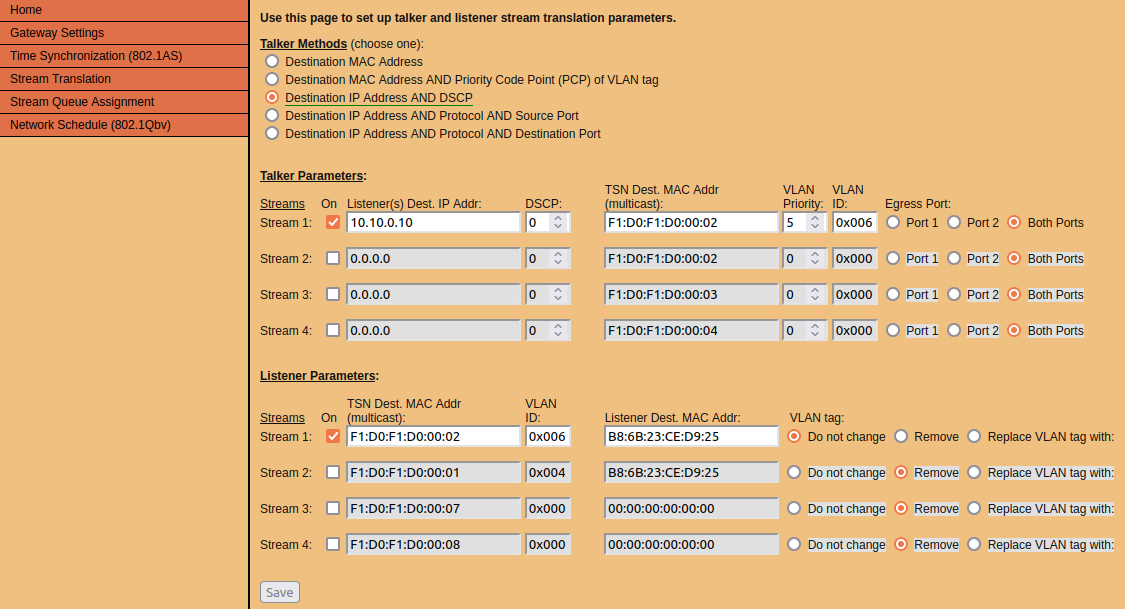Go to Time Synchronization (802.1AS)
Screen dimensions: 1125x609
click(124, 56)
